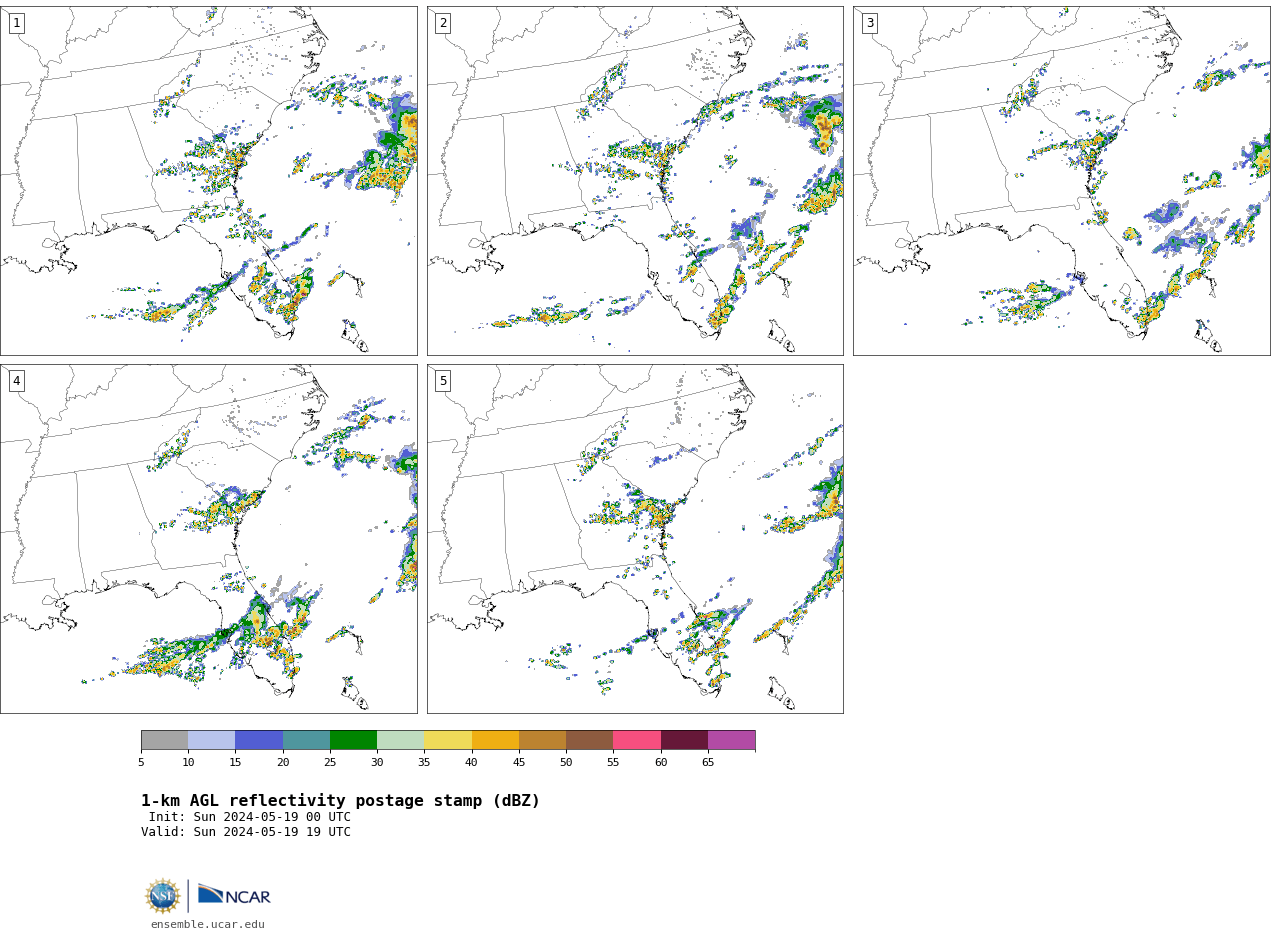The image size is (1280, 936).
Task: Click the orange 40-45 dBZ swatch
Action: point(495,740)
